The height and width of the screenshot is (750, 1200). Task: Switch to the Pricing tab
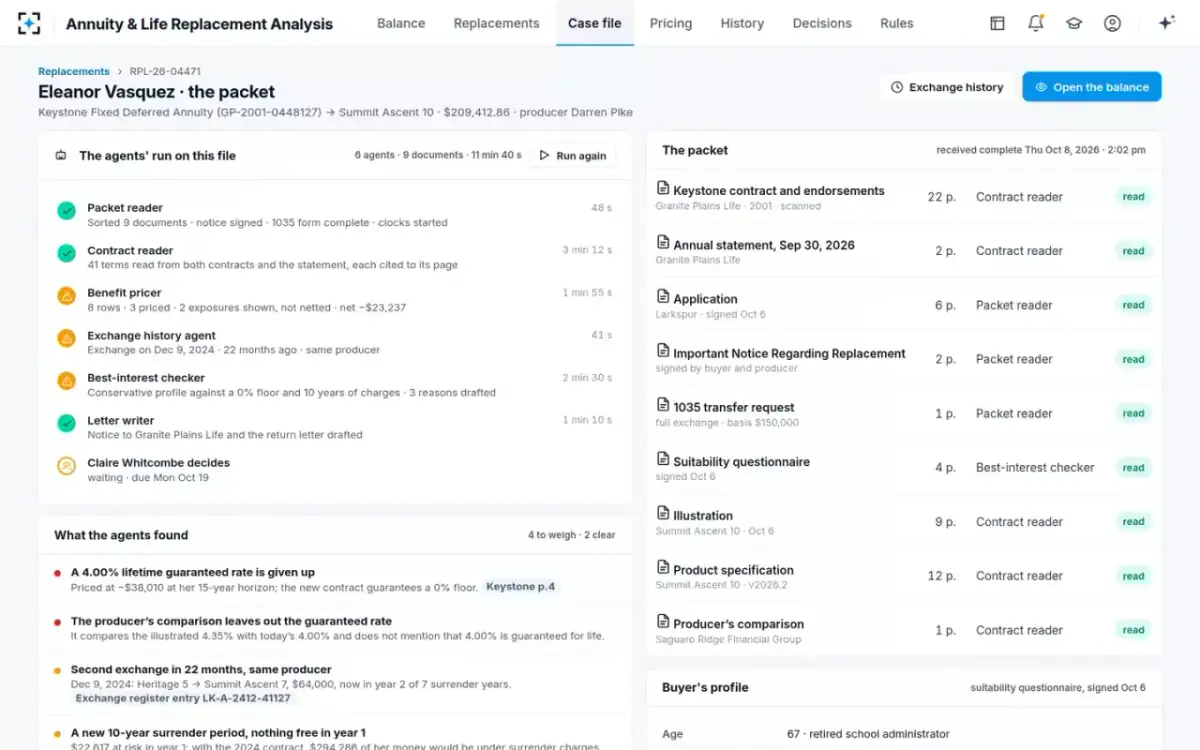point(671,23)
